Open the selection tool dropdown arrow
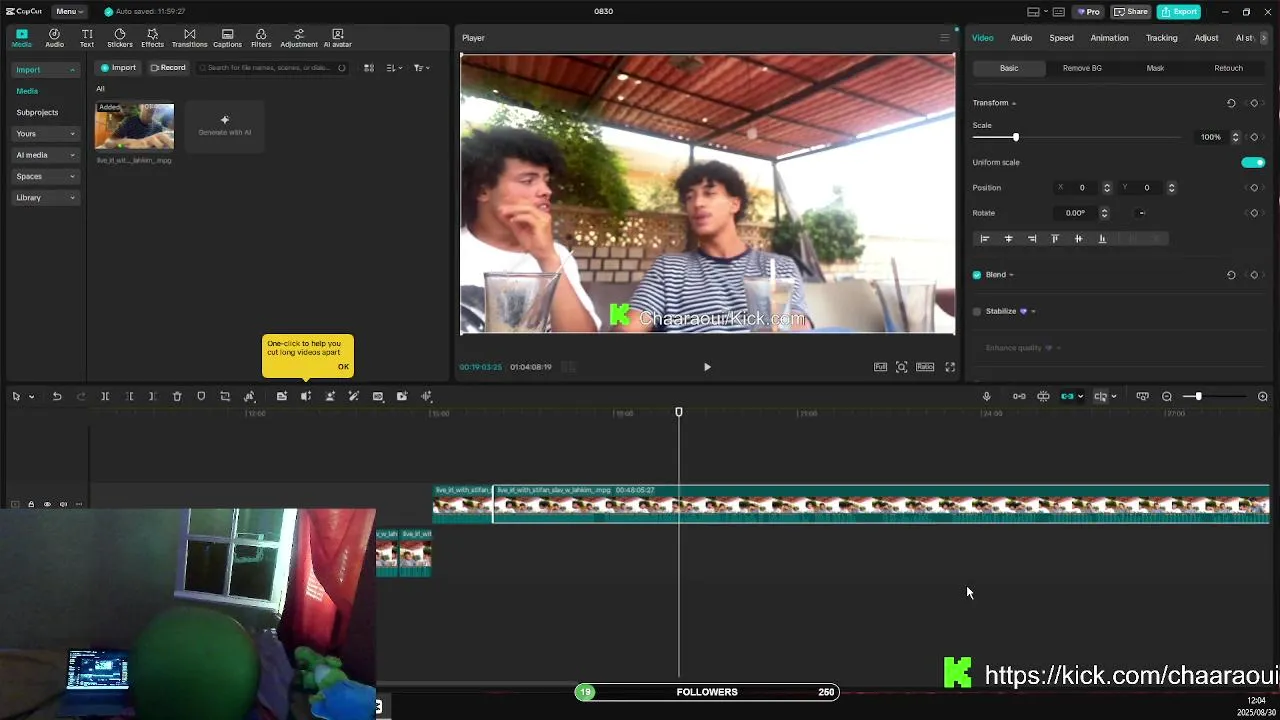 [x=31, y=397]
